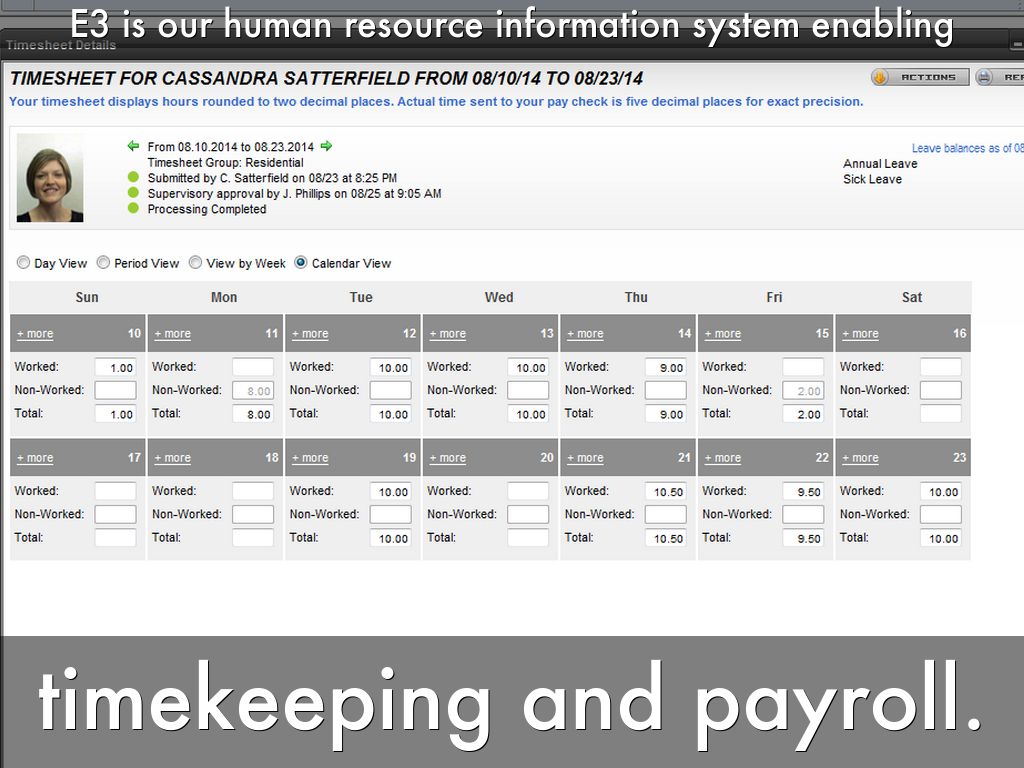Screen dimensions: 1024x768
Task: Select the Calendar View radio button
Action: (x=301, y=263)
